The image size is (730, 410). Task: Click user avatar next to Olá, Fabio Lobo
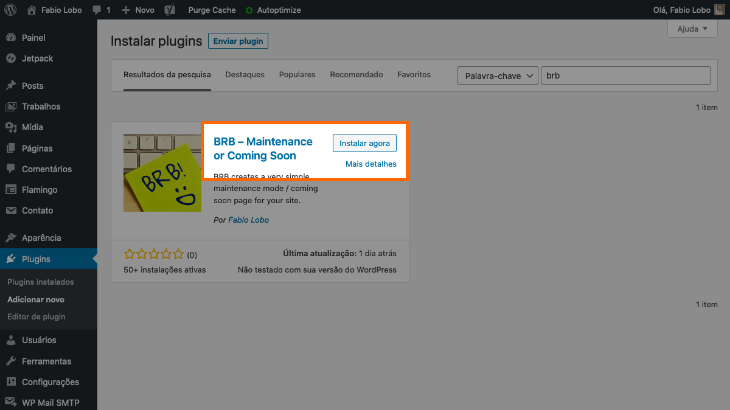[x=719, y=10]
